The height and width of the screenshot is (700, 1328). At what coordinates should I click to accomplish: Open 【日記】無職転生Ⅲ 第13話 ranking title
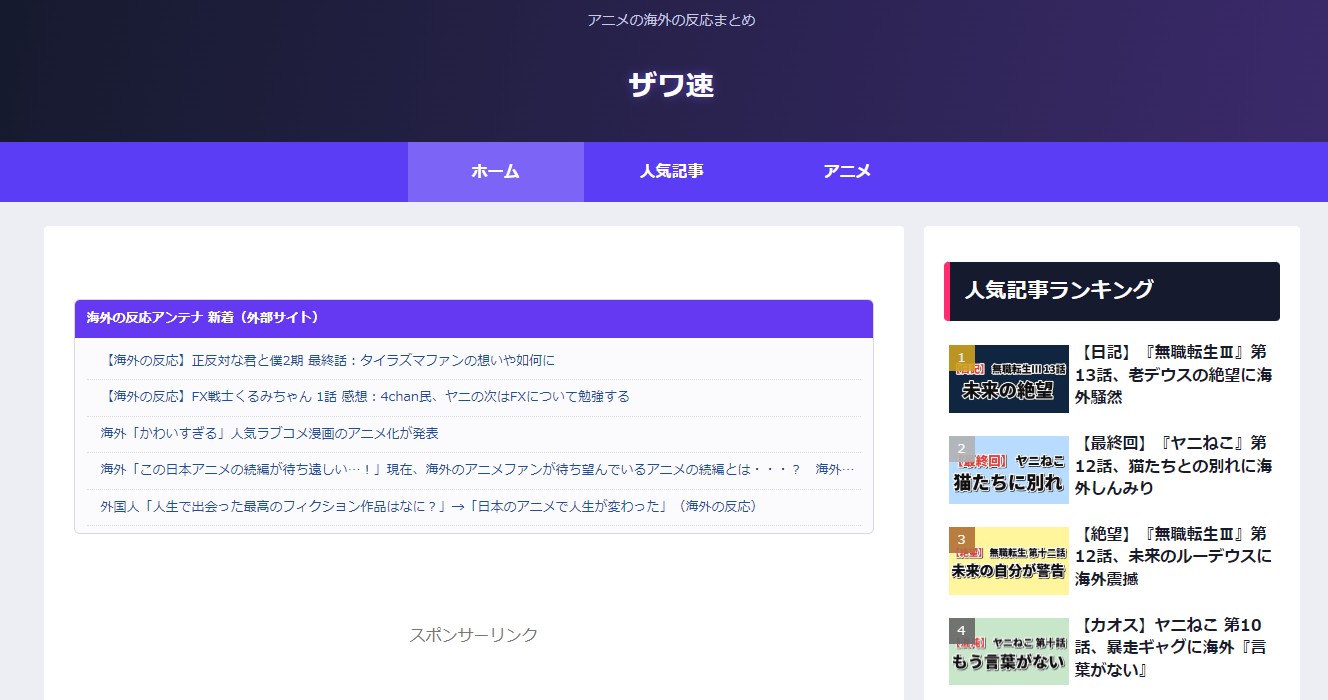tap(1175, 375)
